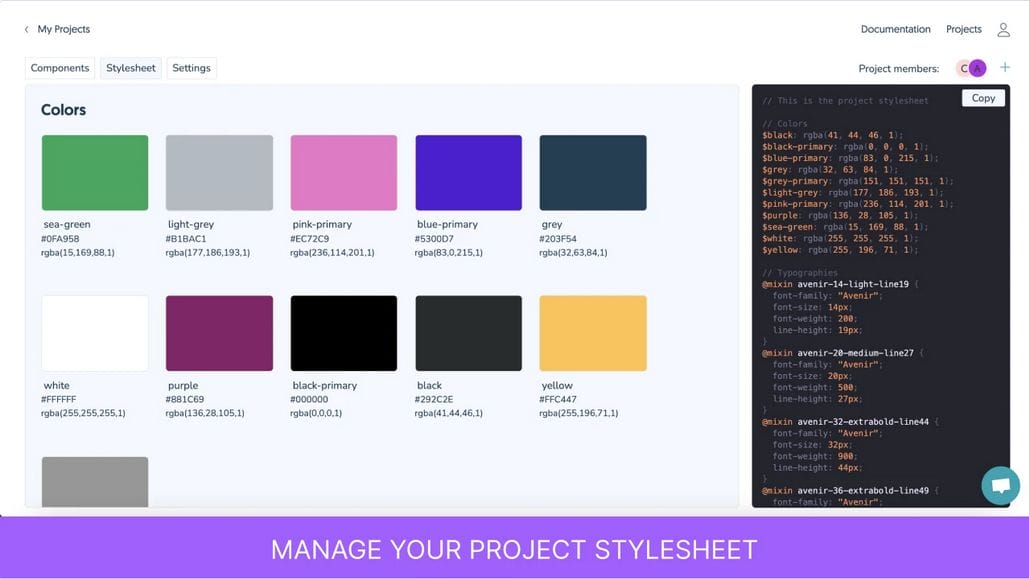This screenshot has height=579, width=1029.
Task: Copy the stylesheet code
Action: (983, 98)
